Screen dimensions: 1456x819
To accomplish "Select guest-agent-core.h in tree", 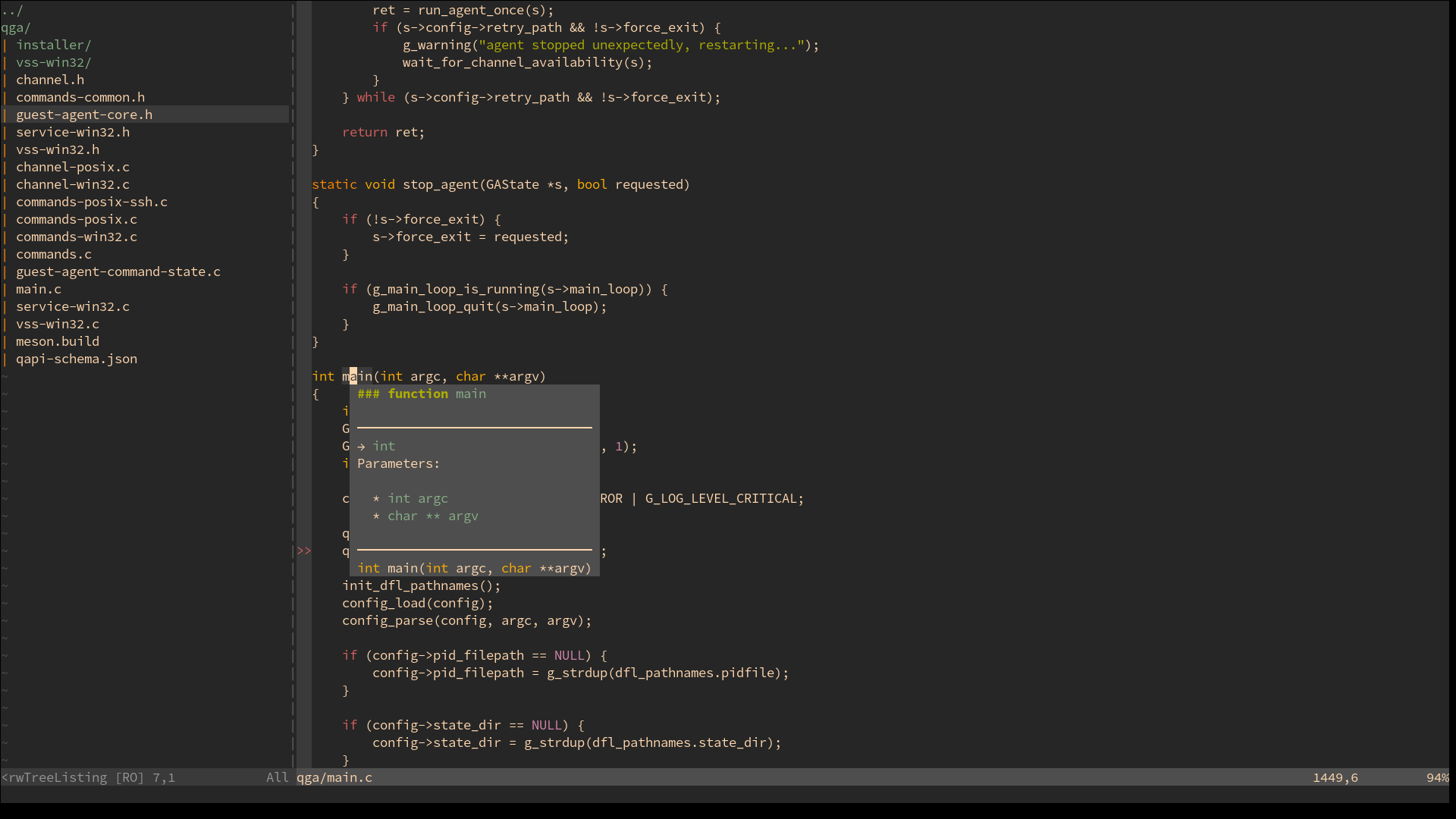I will [84, 115].
